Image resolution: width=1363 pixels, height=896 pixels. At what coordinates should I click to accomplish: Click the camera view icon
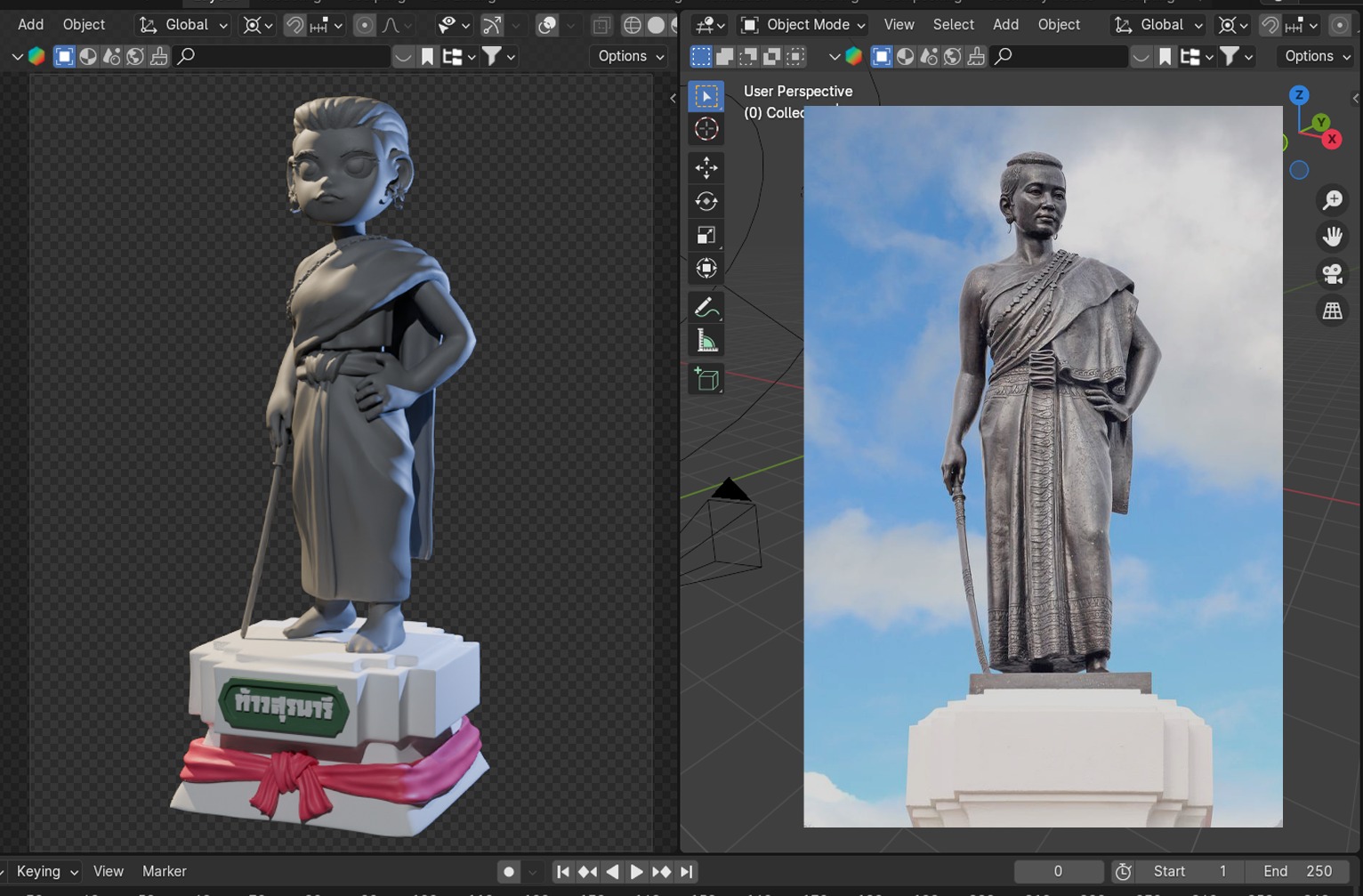(1332, 274)
